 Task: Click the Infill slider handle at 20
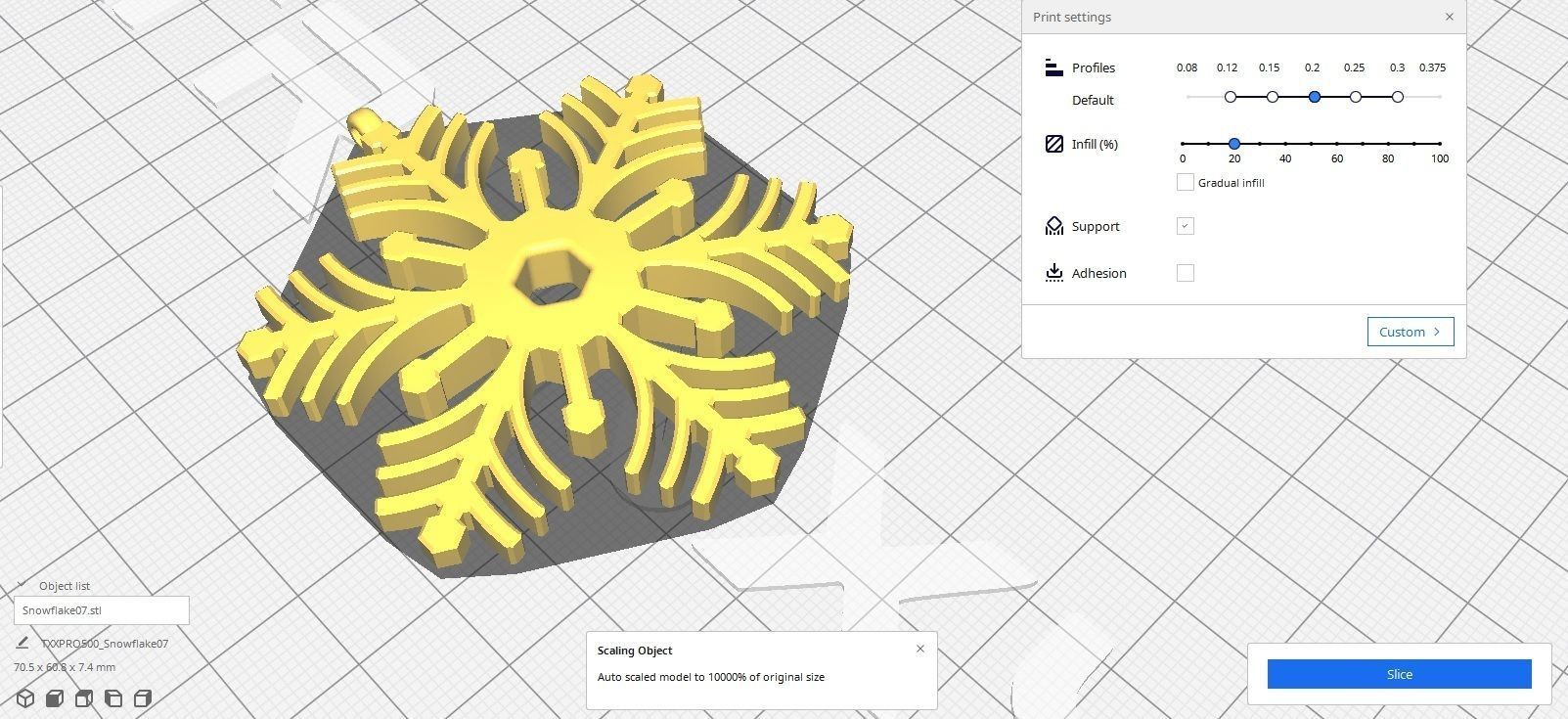[x=1234, y=144]
